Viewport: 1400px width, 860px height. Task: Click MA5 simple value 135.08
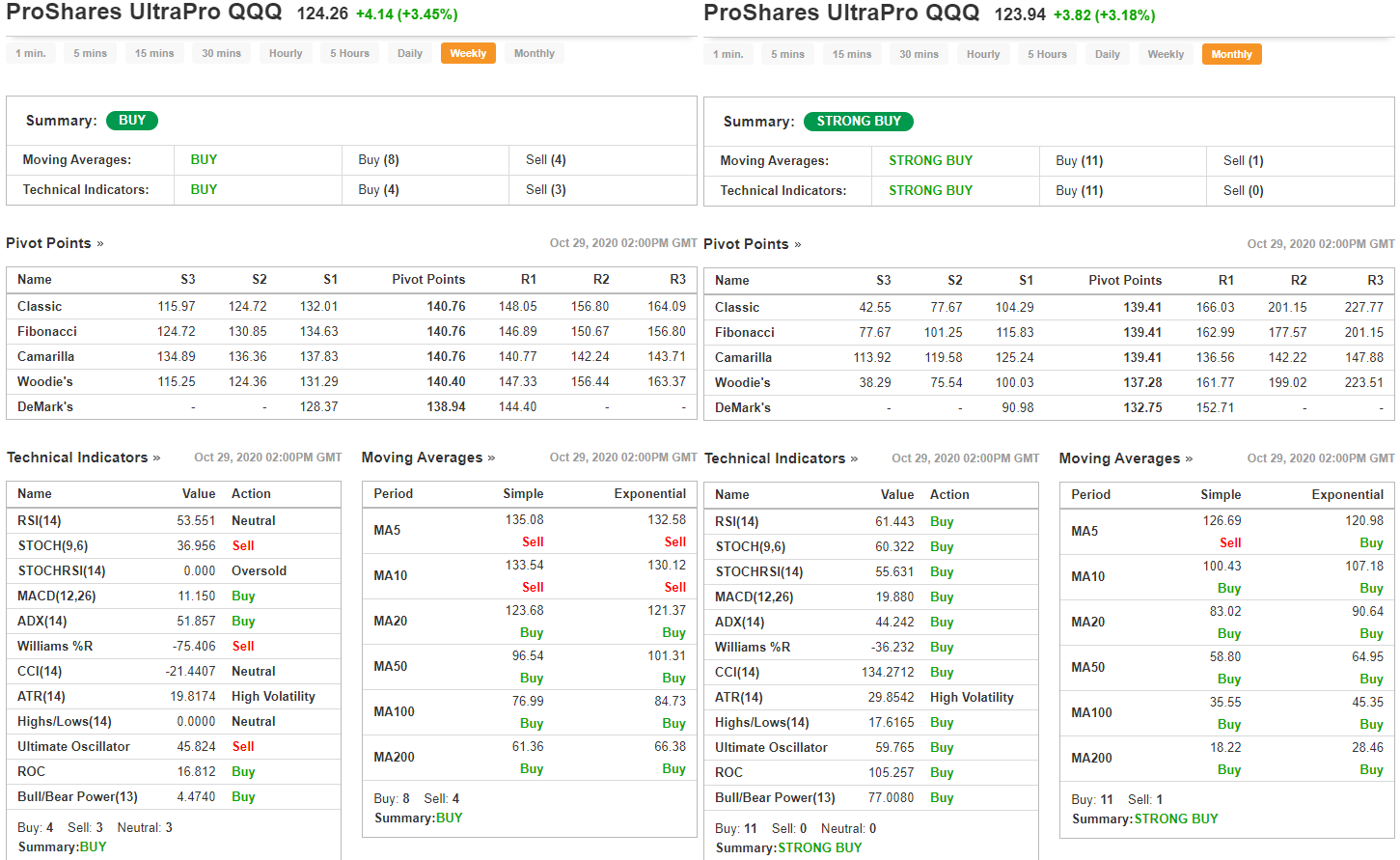[524, 519]
